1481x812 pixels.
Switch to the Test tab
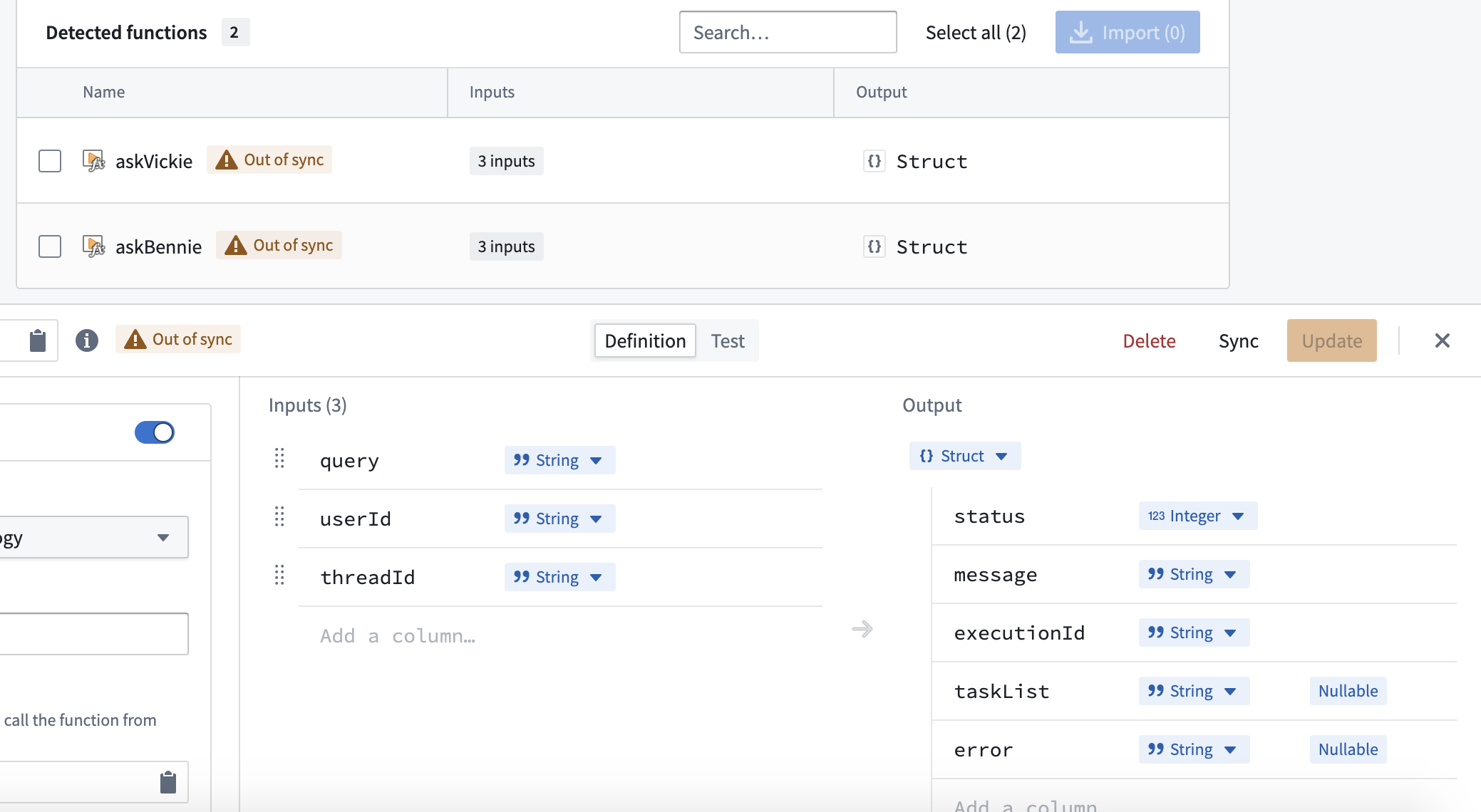pos(728,341)
